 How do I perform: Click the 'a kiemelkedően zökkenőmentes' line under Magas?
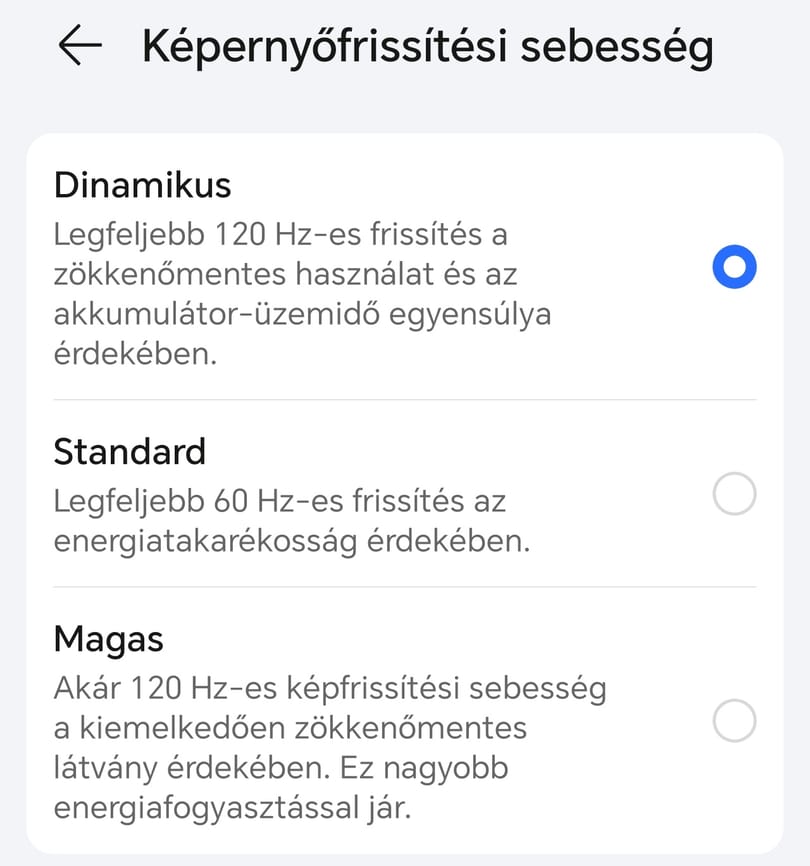(290, 728)
